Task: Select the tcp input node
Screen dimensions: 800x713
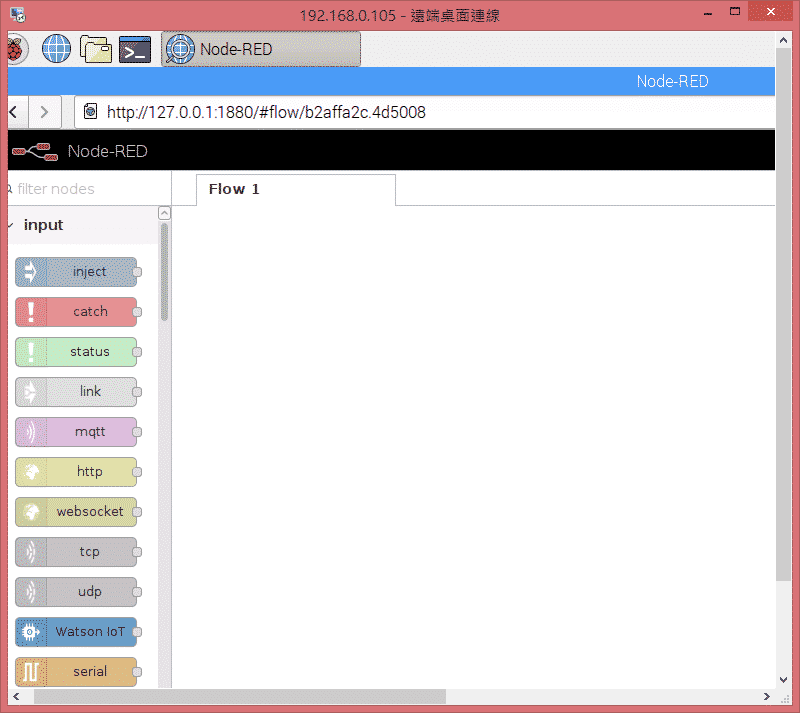Action: (x=76, y=552)
